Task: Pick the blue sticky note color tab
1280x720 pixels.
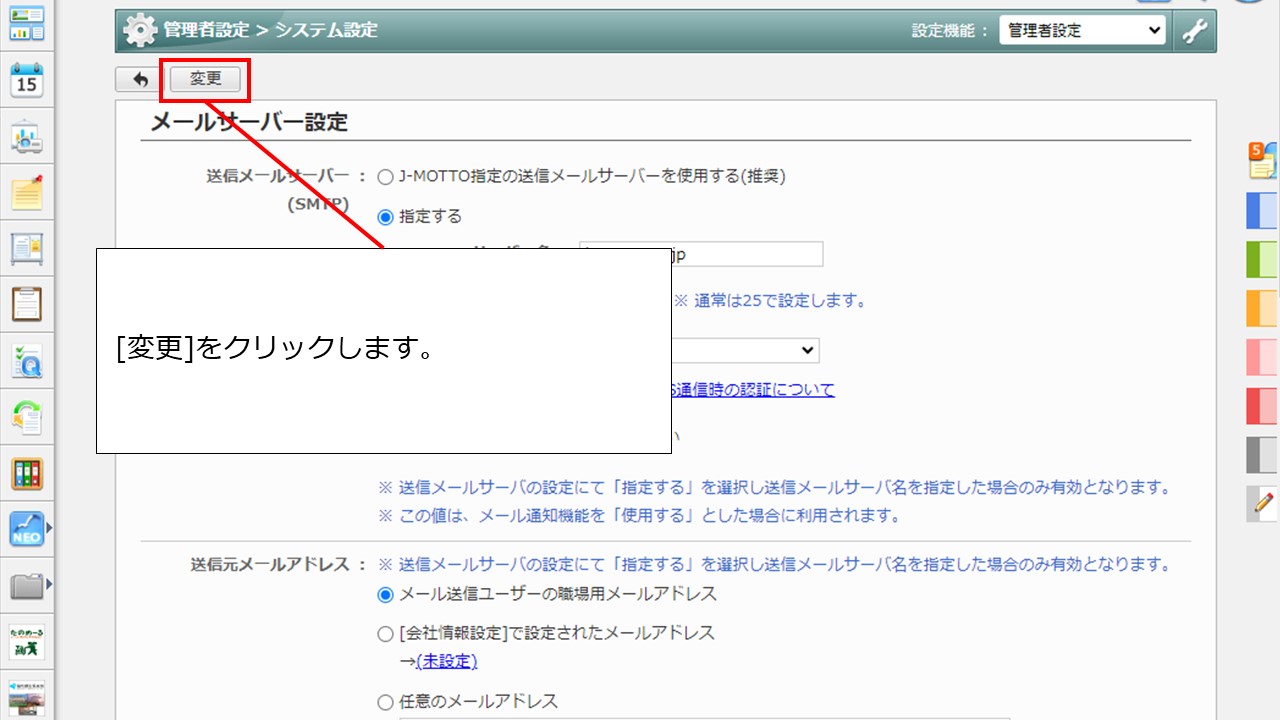Action: coord(1263,211)
